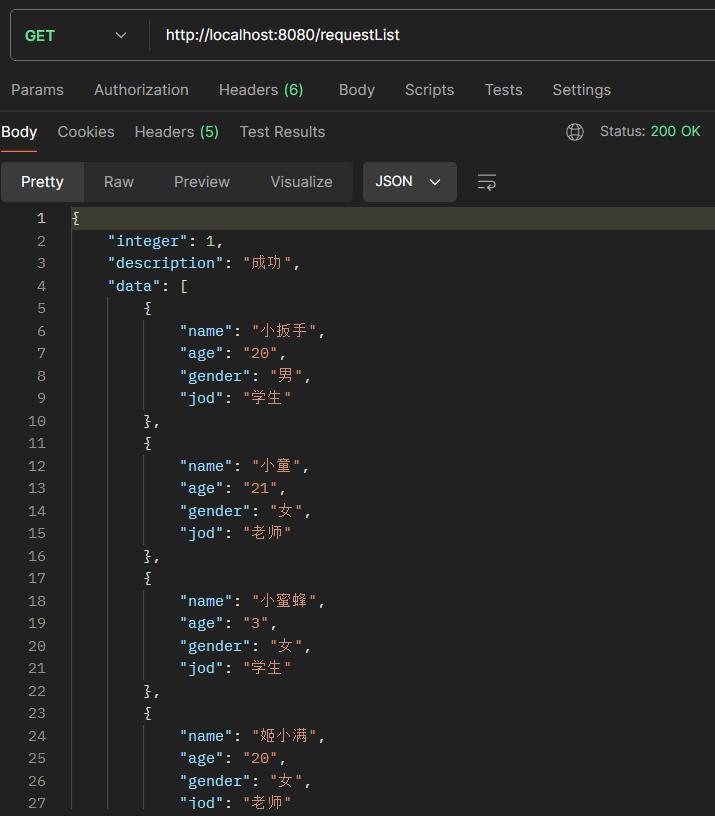
Task: Go to the Scripts tab
Action: [429, 90]
